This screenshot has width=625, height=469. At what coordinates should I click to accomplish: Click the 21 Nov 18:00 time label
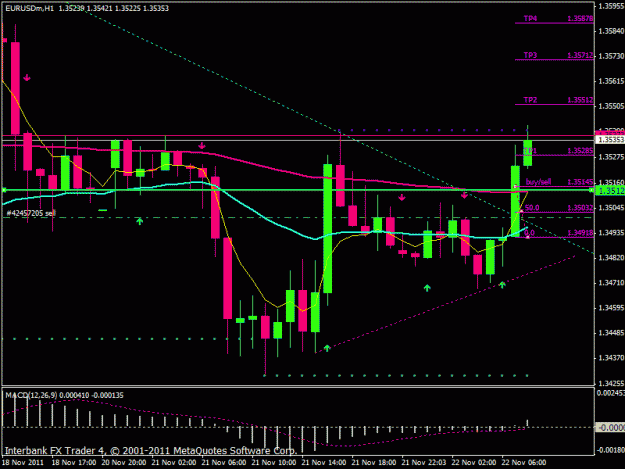coord(373,463)
